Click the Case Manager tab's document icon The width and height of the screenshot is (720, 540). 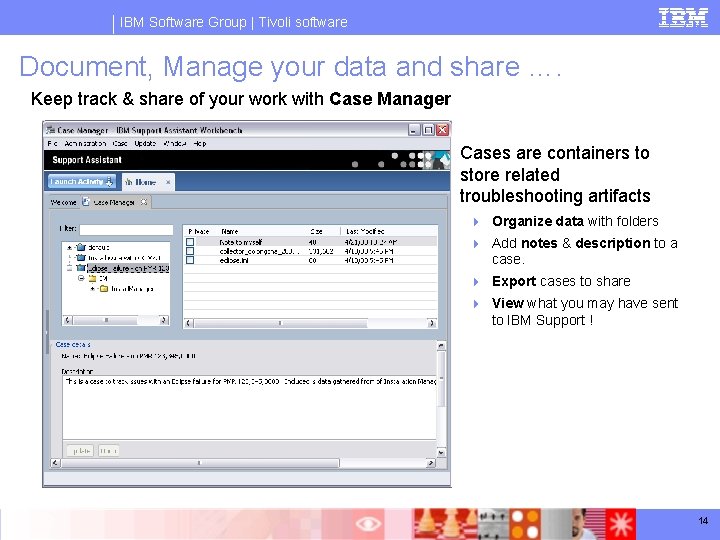tap(86, 202)
